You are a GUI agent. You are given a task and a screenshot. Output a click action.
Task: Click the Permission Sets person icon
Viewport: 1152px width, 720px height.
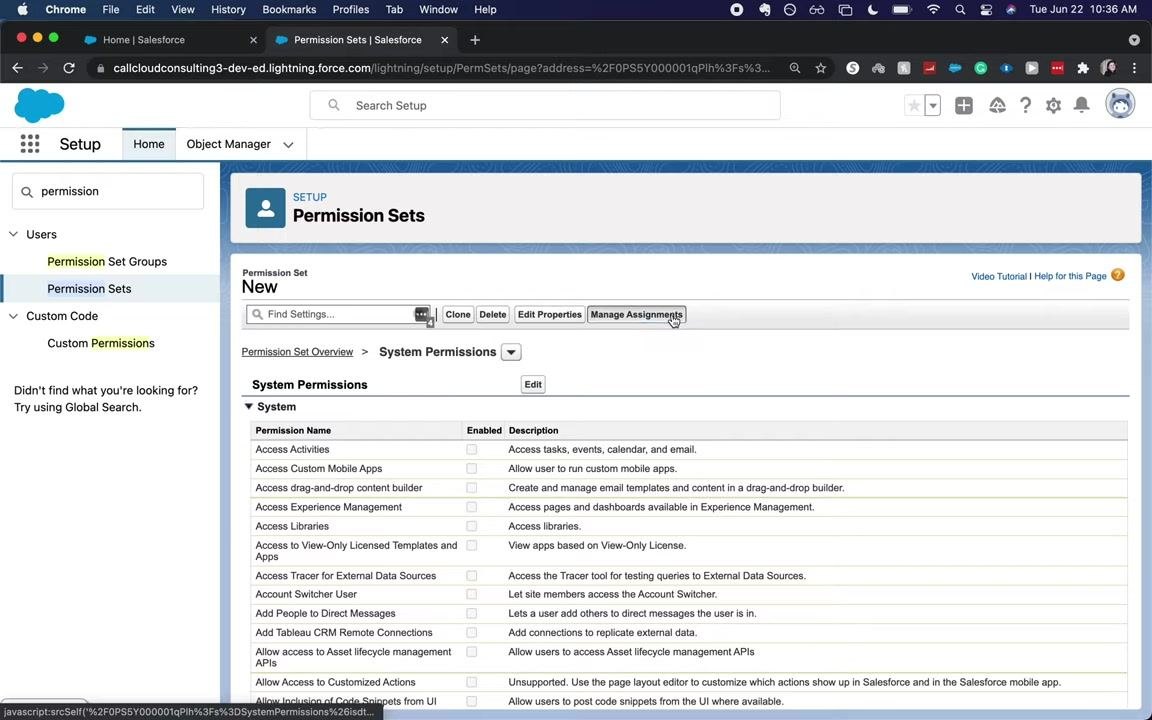point(265,208)
